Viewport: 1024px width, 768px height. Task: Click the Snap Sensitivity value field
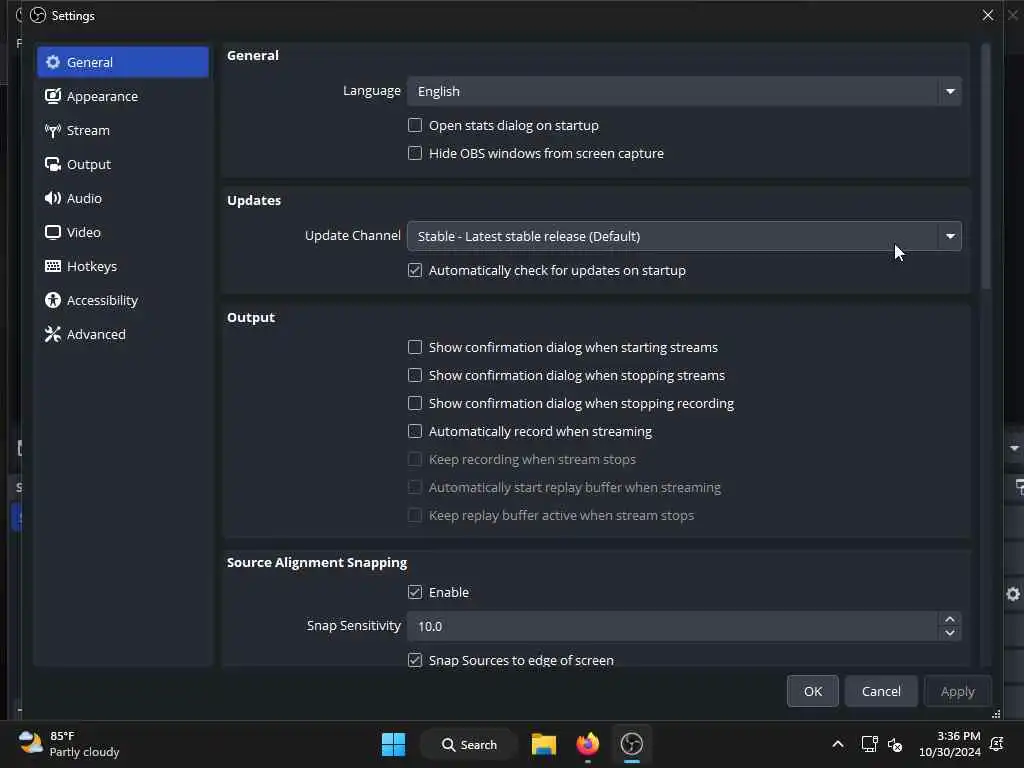point(673,626)
